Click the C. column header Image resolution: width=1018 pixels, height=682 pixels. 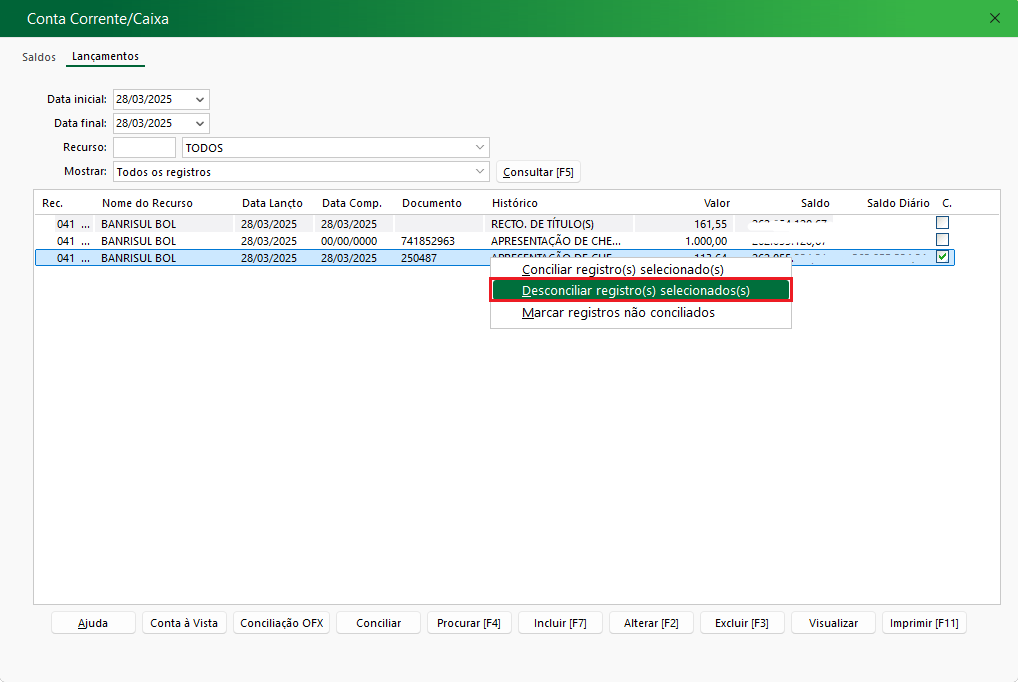coord(947,203)
